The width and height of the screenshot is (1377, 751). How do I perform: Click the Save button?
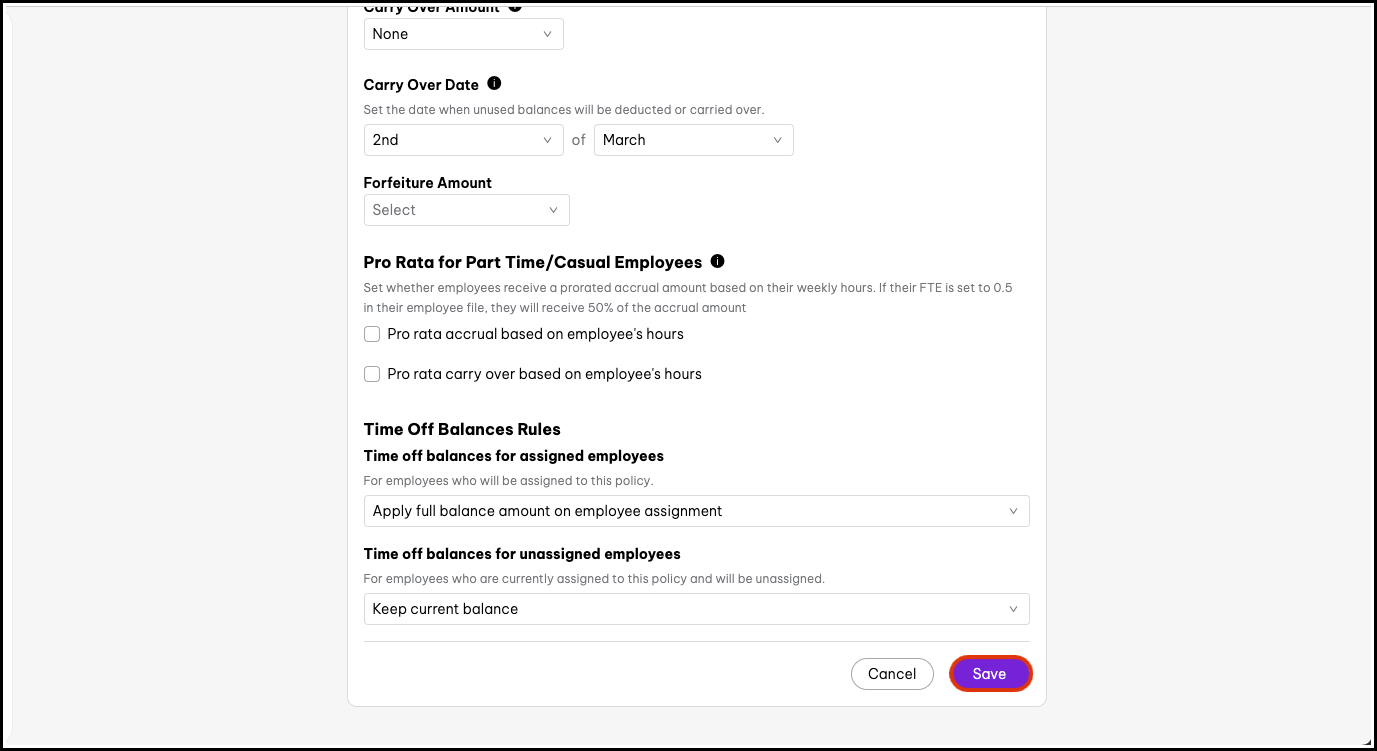(x=990, y=674)
